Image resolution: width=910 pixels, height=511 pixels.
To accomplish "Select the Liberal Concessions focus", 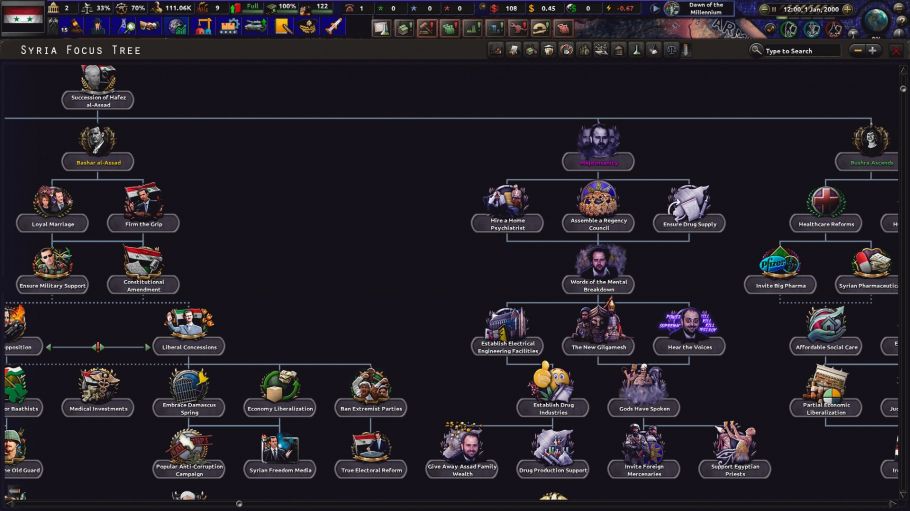I will [189, 347].
